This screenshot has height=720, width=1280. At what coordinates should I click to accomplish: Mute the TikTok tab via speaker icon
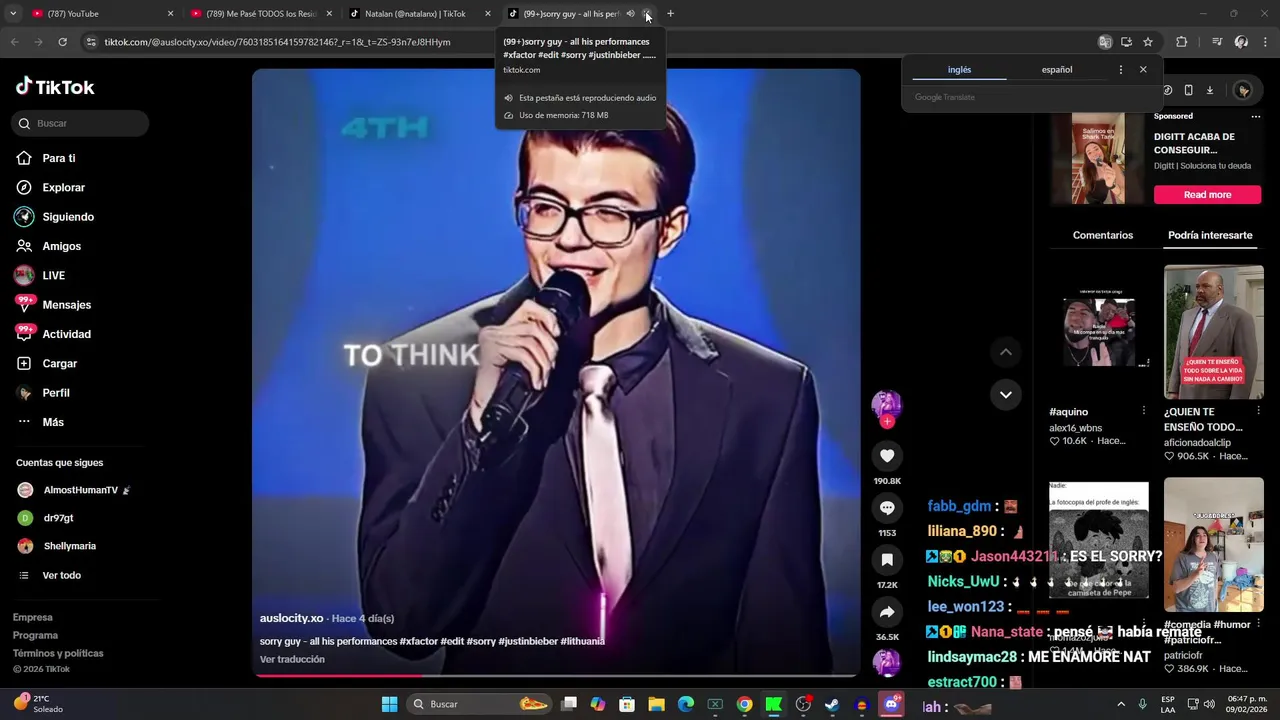[x=630, y=14]
